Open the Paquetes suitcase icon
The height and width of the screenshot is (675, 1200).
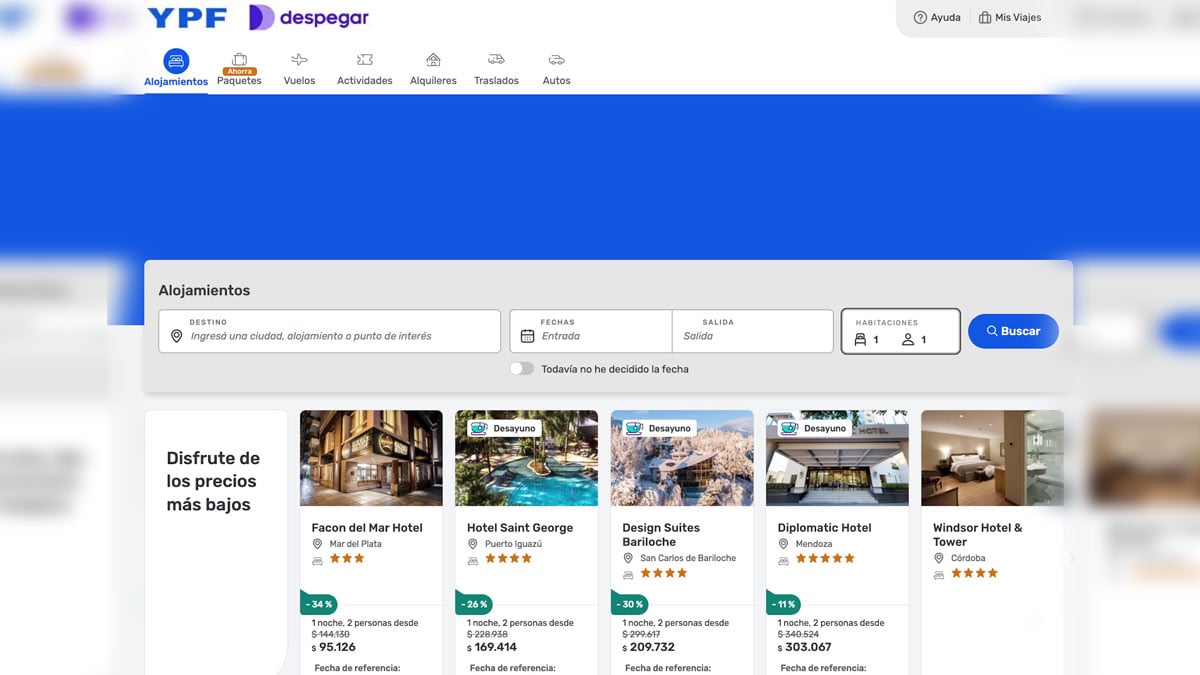coord(239,59)
